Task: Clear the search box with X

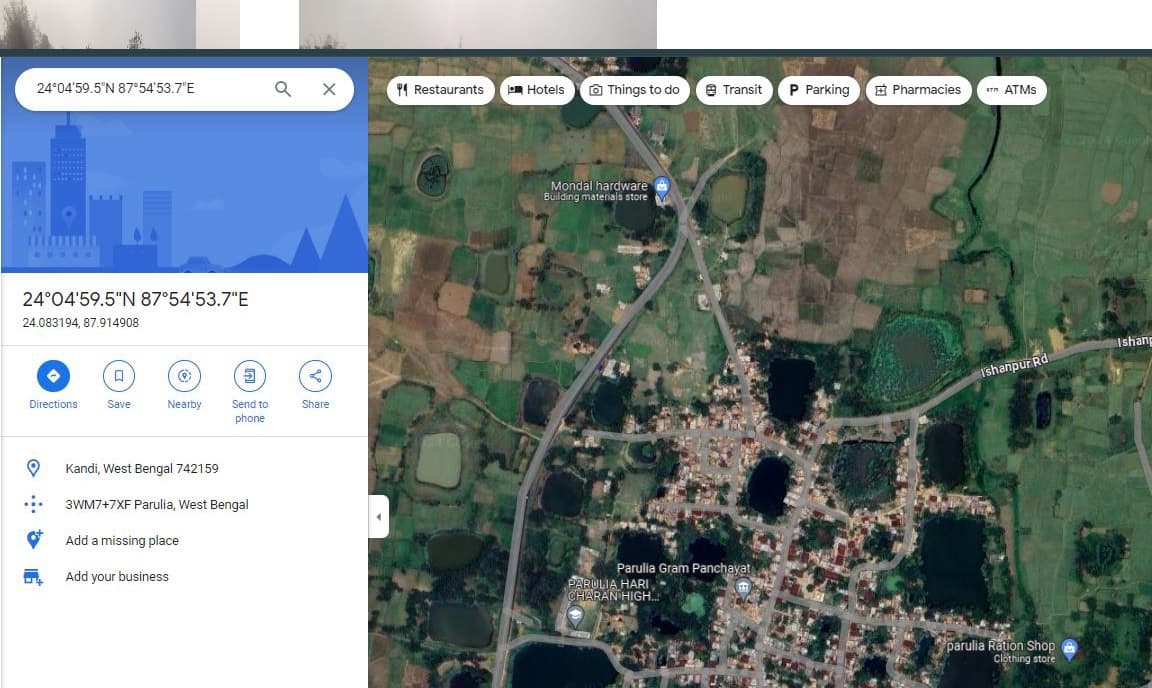Action: click(329, 89)
